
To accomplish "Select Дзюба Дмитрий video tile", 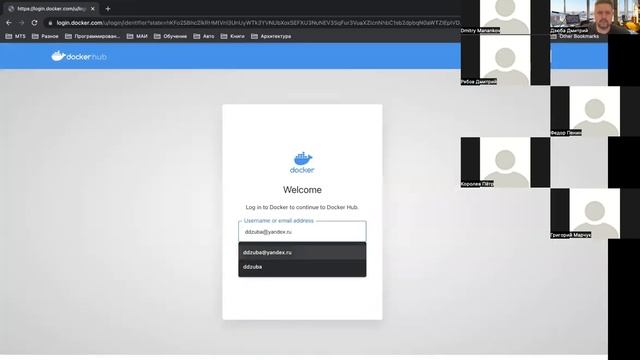I will point(595,17).
